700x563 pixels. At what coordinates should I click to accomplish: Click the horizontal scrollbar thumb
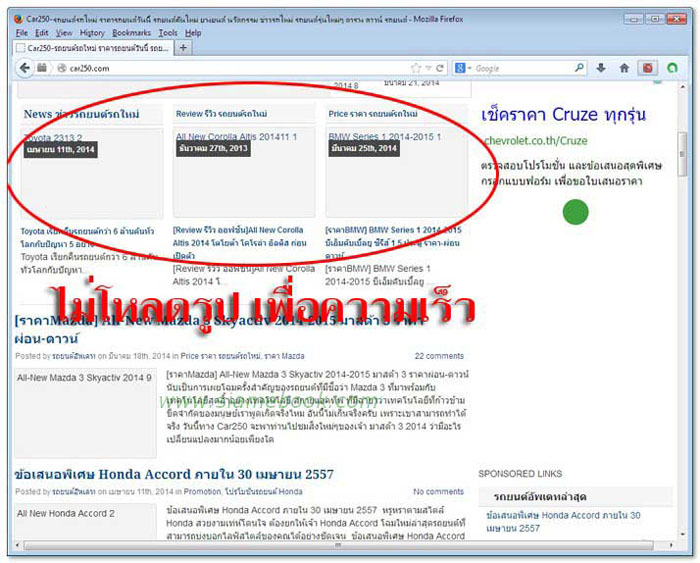338,545
